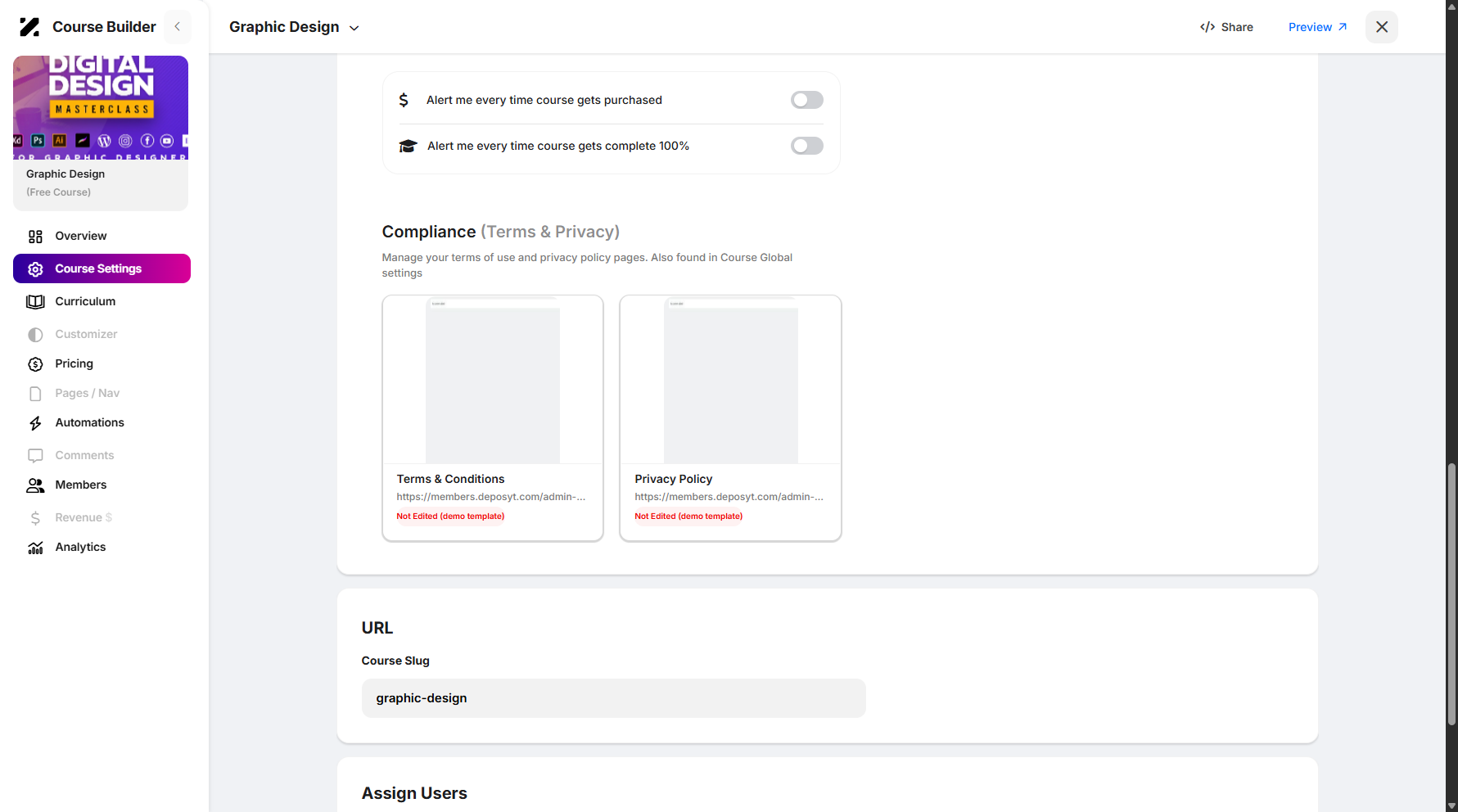Enable alert when course completes 100%
1458x812 pixels.
pos(807,146)
